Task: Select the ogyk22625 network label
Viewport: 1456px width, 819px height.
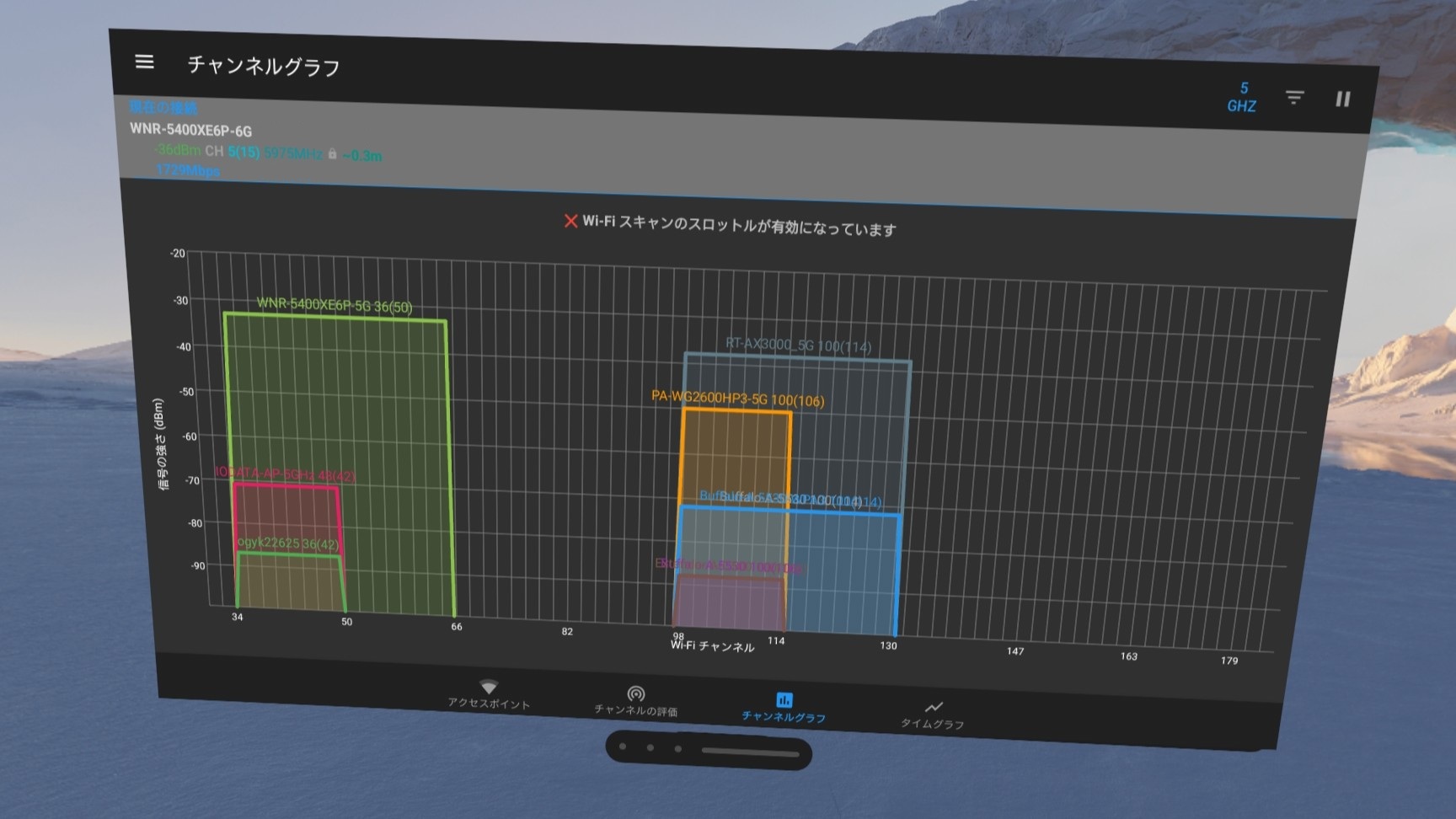Action: [287, 543]
